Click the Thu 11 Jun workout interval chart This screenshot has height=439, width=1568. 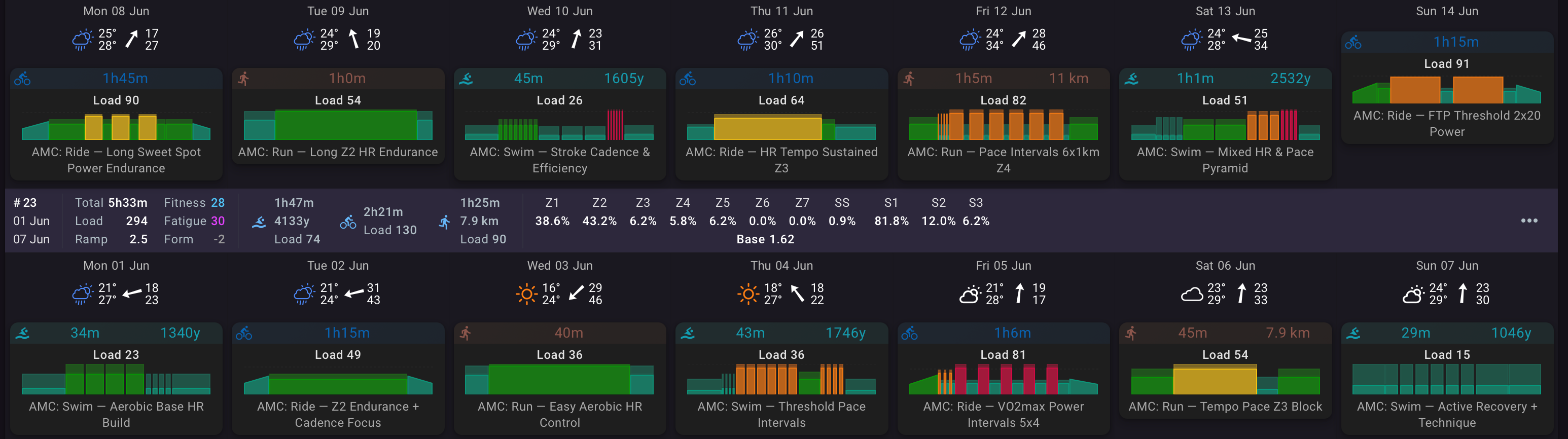click(x=781, y=126)
